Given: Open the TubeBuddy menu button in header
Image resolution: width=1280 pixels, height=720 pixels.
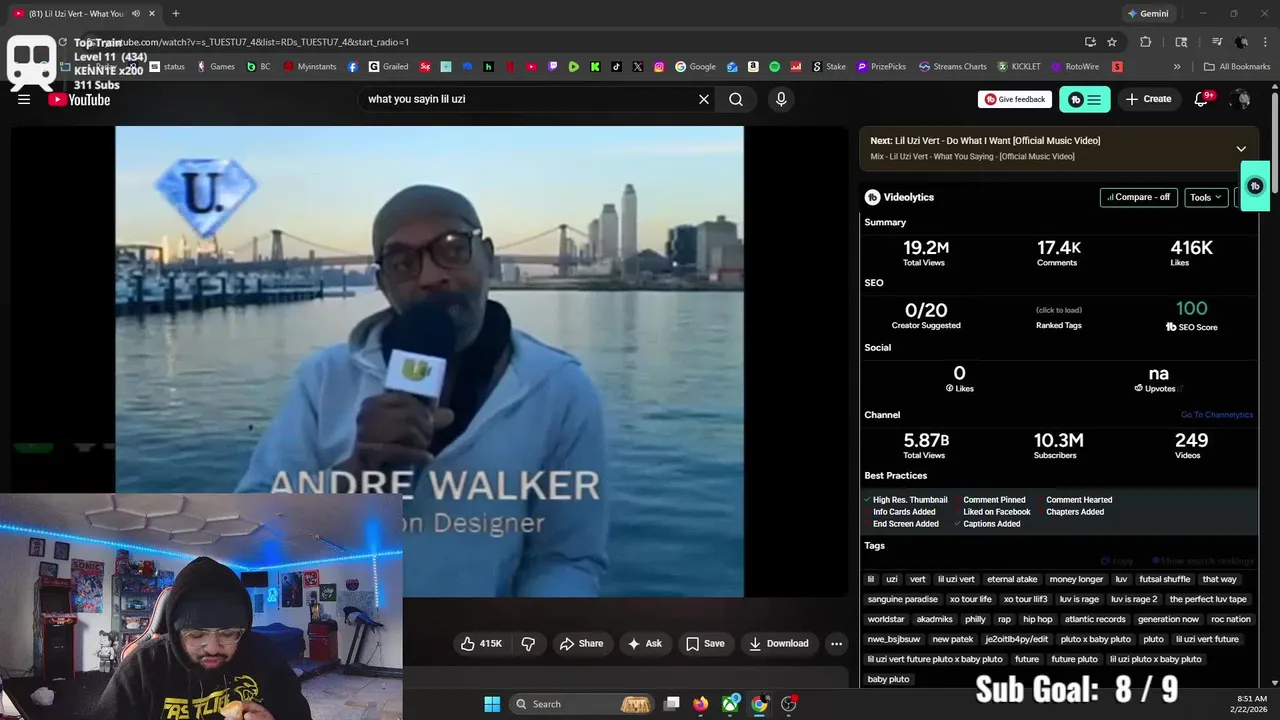Looking at the screenshot, I should (x=1084, y=99).
